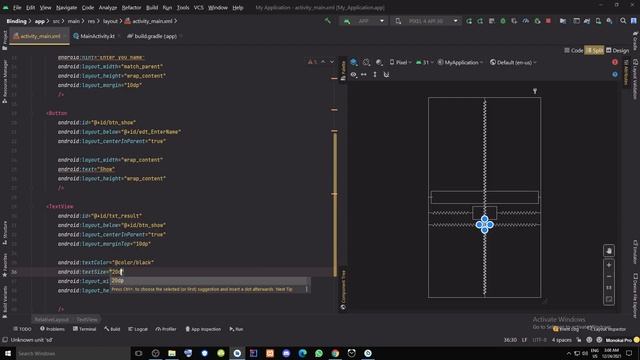Viewport: 640px width, 360px height.
Task: Open the Build menu
Action: 152,7
